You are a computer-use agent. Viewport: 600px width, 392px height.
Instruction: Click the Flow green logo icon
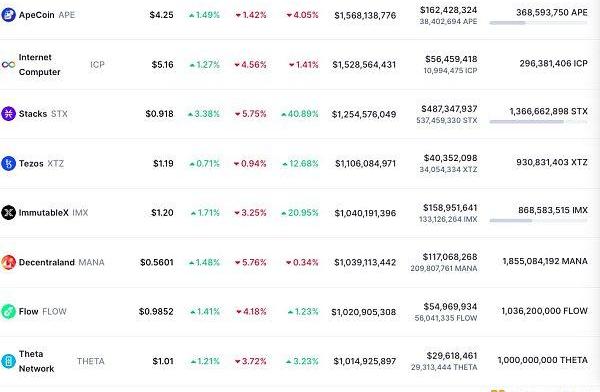tap(8, 311)
